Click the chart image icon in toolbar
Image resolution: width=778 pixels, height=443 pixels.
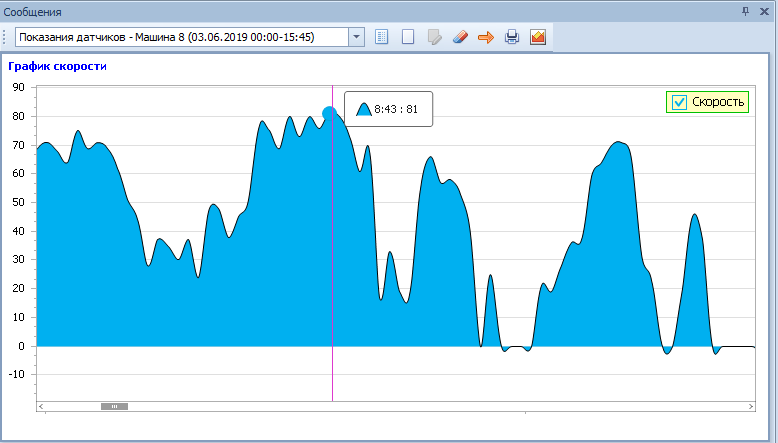[538, 37]
